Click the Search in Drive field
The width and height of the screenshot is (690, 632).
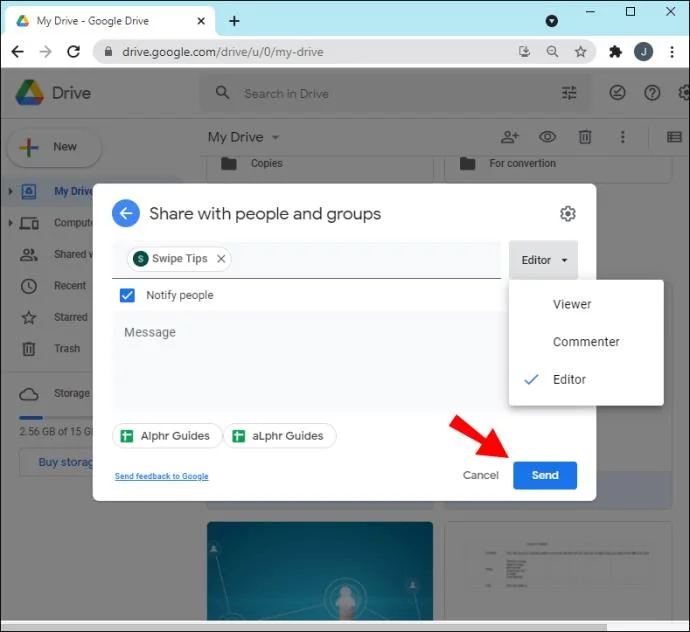[396, 94]
